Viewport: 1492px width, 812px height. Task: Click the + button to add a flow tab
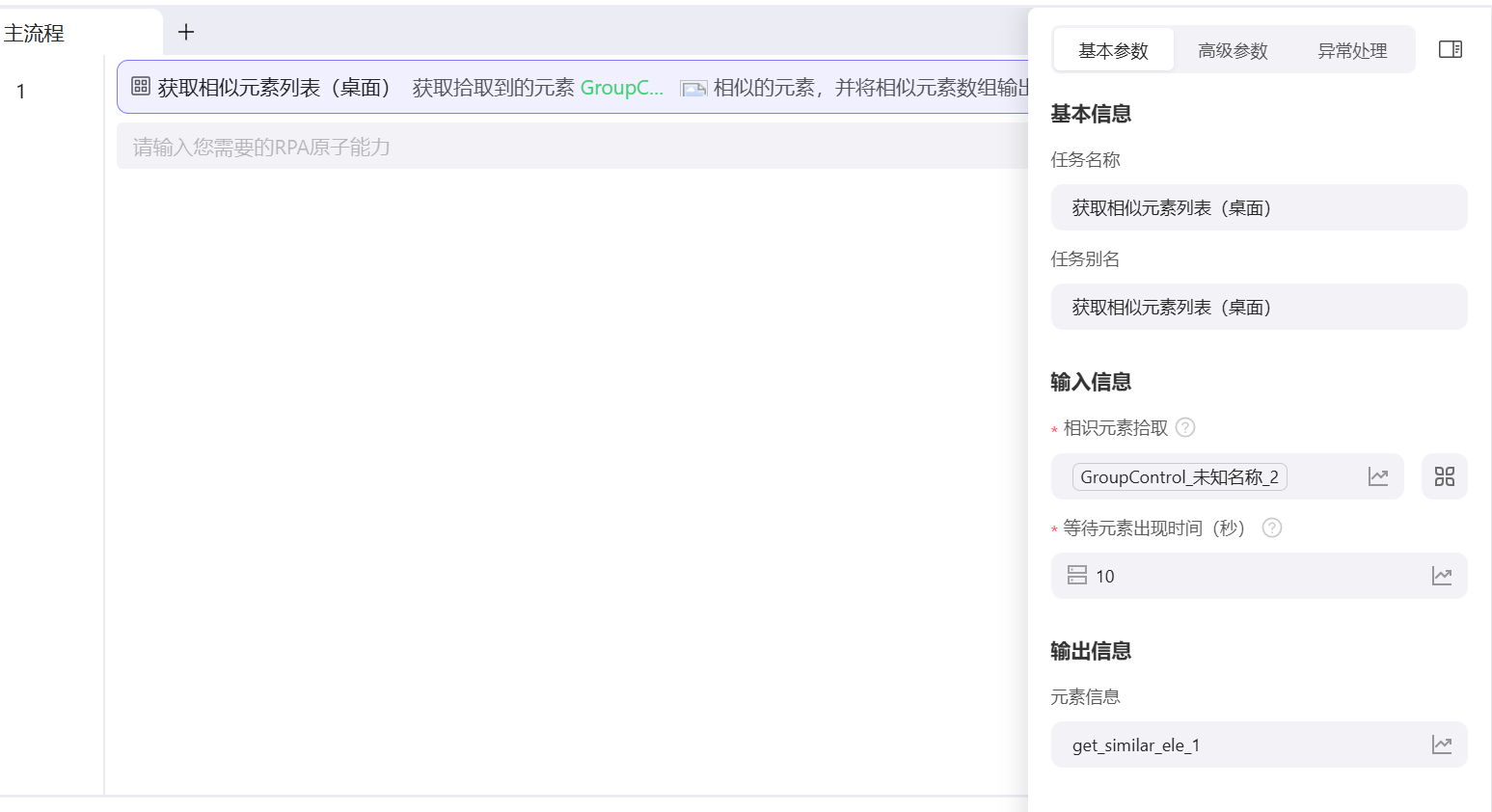(x=185, y=32)
